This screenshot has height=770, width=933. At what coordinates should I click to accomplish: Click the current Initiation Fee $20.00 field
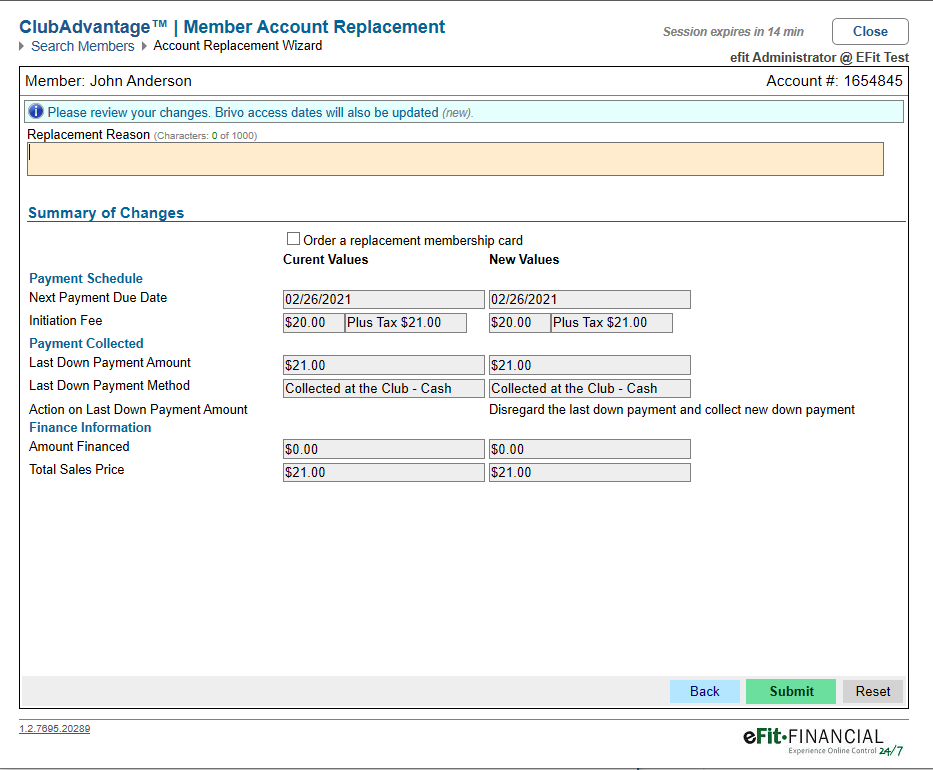(314, 323)
